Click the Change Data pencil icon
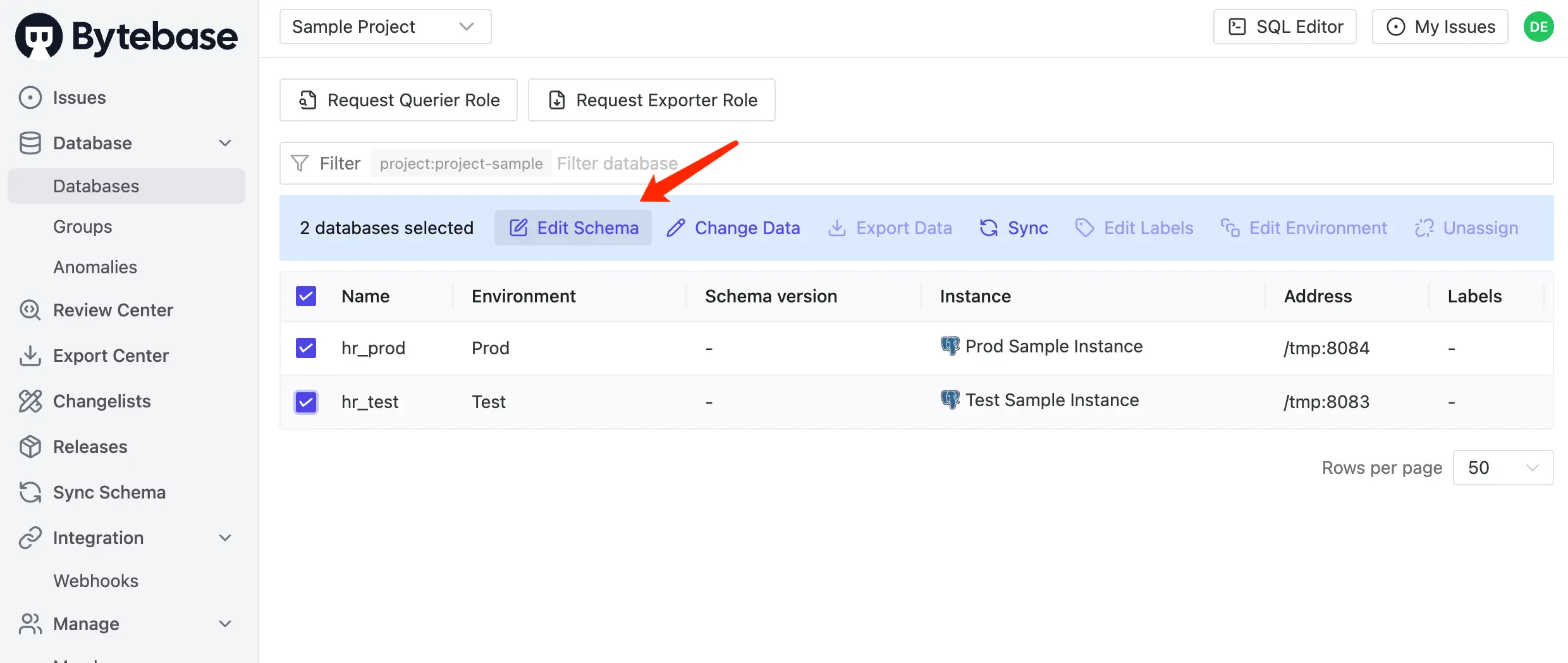Image resolution: width=1568 pixels, height=663 pixels. [676, 228]
